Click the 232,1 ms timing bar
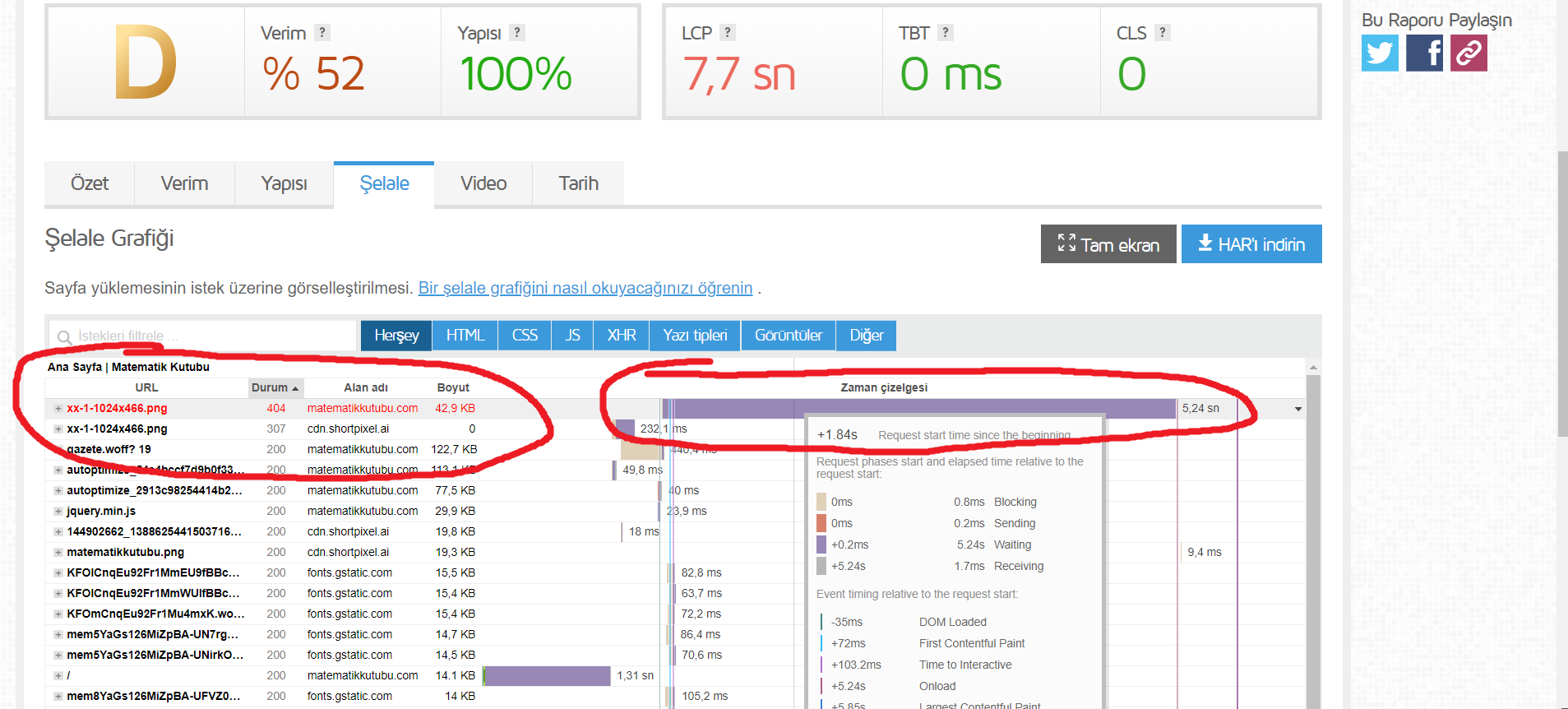Image resolution: width=1568 pixels, height=709 pixels. point(625,429)
